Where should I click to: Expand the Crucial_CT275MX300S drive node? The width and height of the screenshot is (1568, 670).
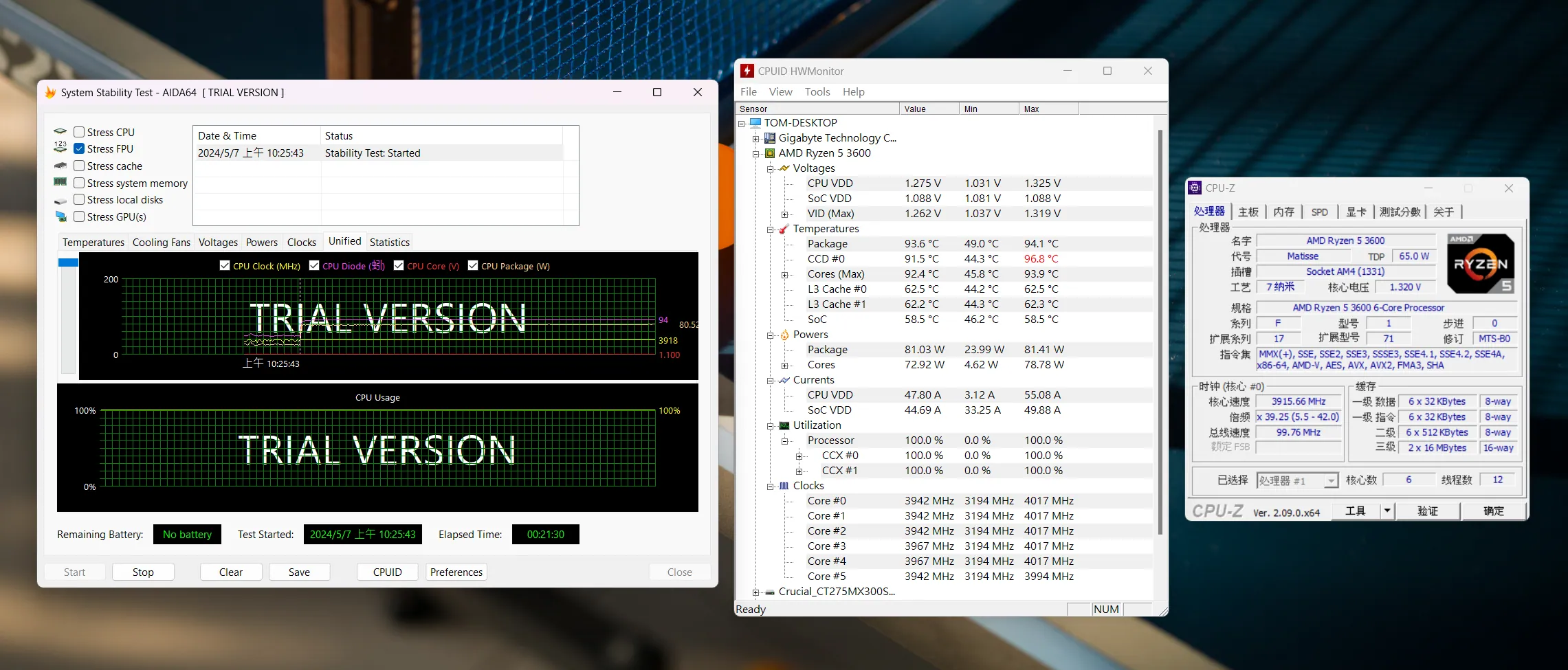[x=756, y=592]
